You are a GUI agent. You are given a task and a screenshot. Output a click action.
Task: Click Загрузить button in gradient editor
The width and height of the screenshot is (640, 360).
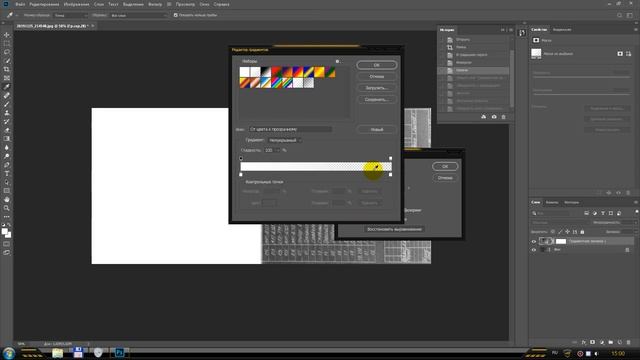click(376, 88)
